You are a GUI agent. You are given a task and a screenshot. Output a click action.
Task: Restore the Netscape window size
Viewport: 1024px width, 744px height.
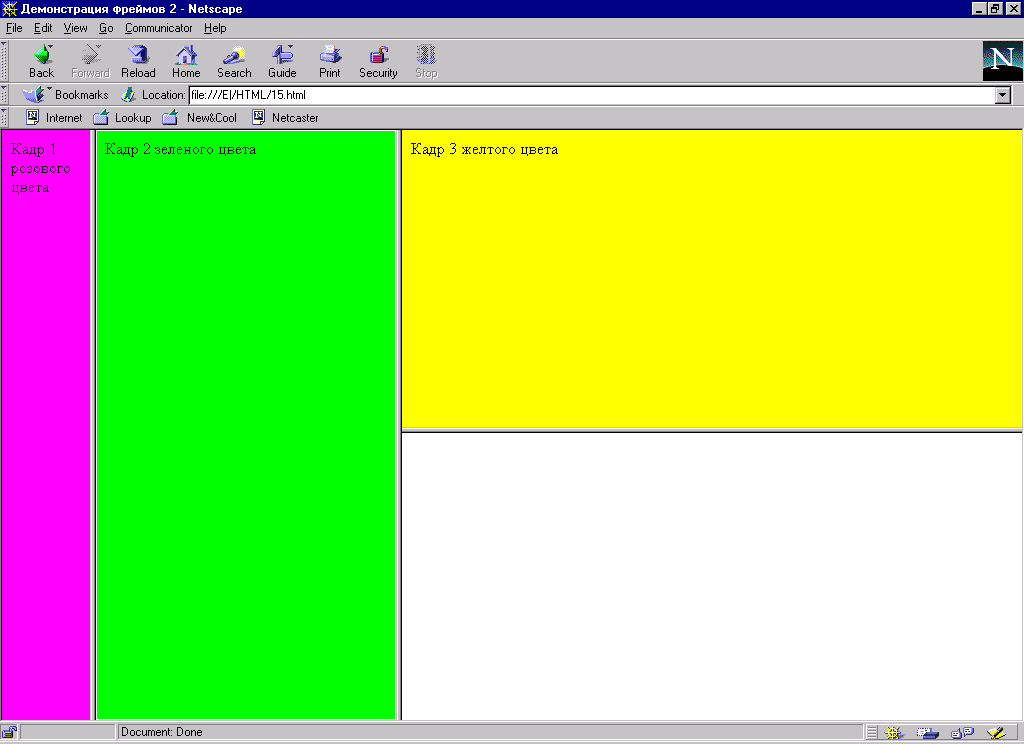[x=995, y=9]
